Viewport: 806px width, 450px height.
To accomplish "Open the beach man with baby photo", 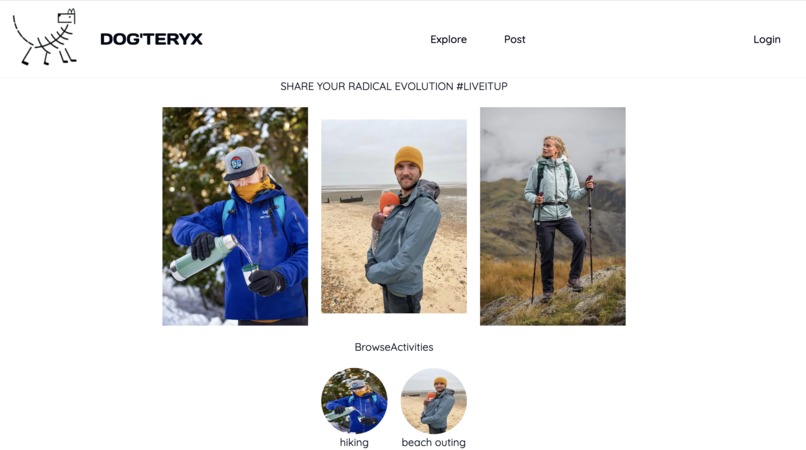I will (394, 216).
